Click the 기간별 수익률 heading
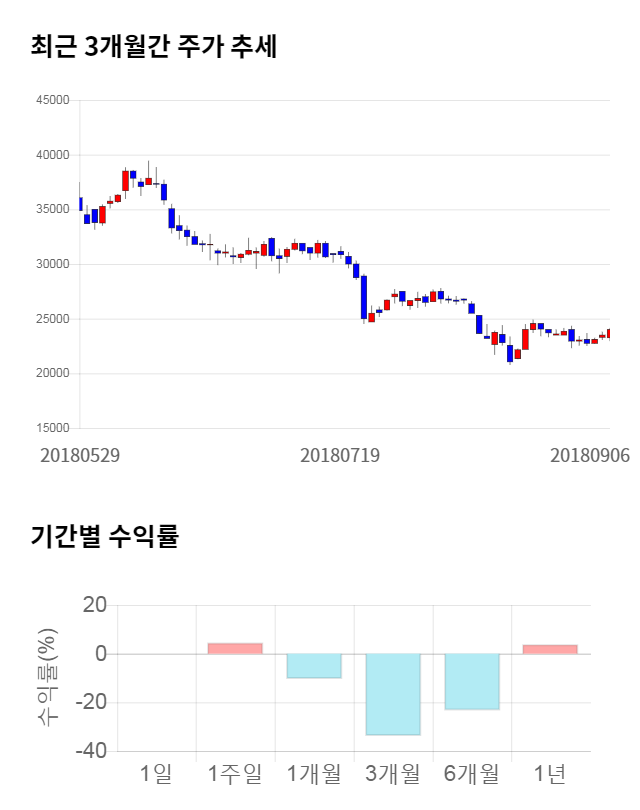Viewport: 640px width, 810px height. [x=104, y=536]
